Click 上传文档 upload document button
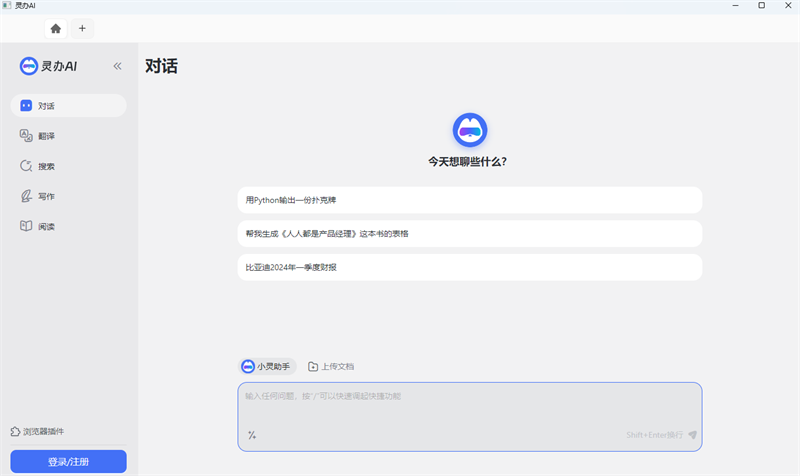This screenshot has width=800, height=476. 331,367
